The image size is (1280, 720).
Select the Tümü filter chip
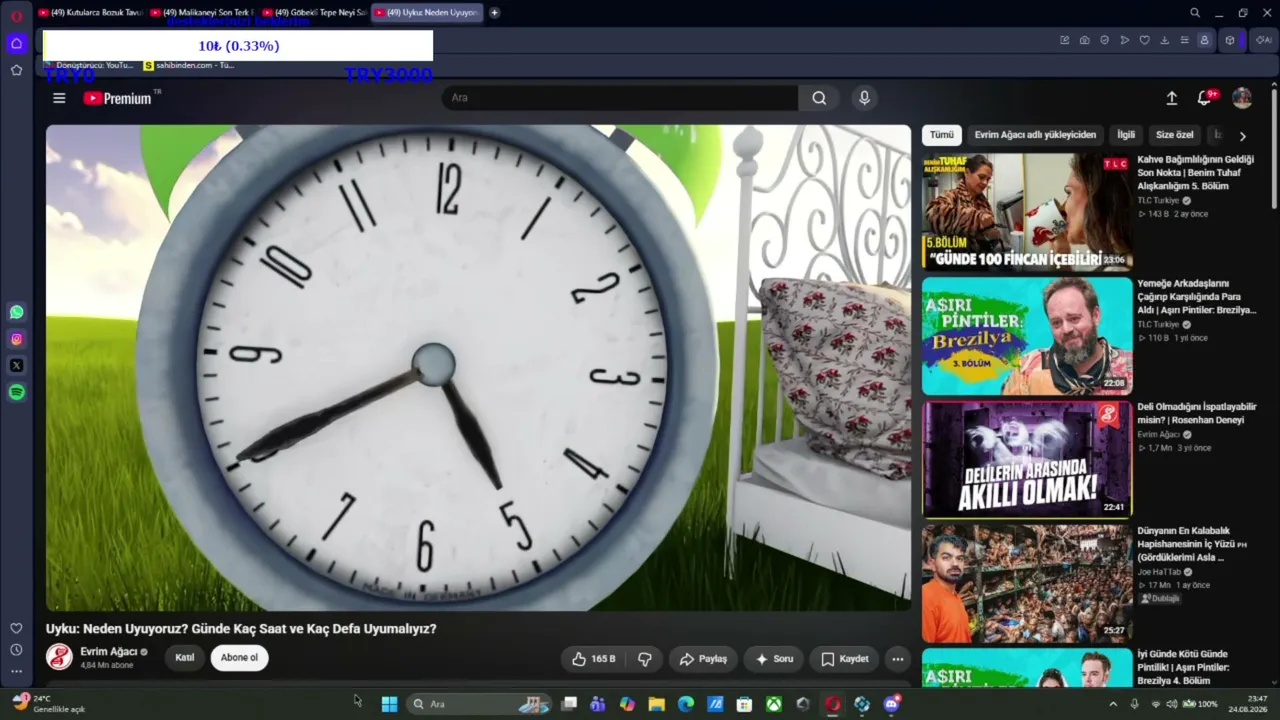[x=942, y=135]
